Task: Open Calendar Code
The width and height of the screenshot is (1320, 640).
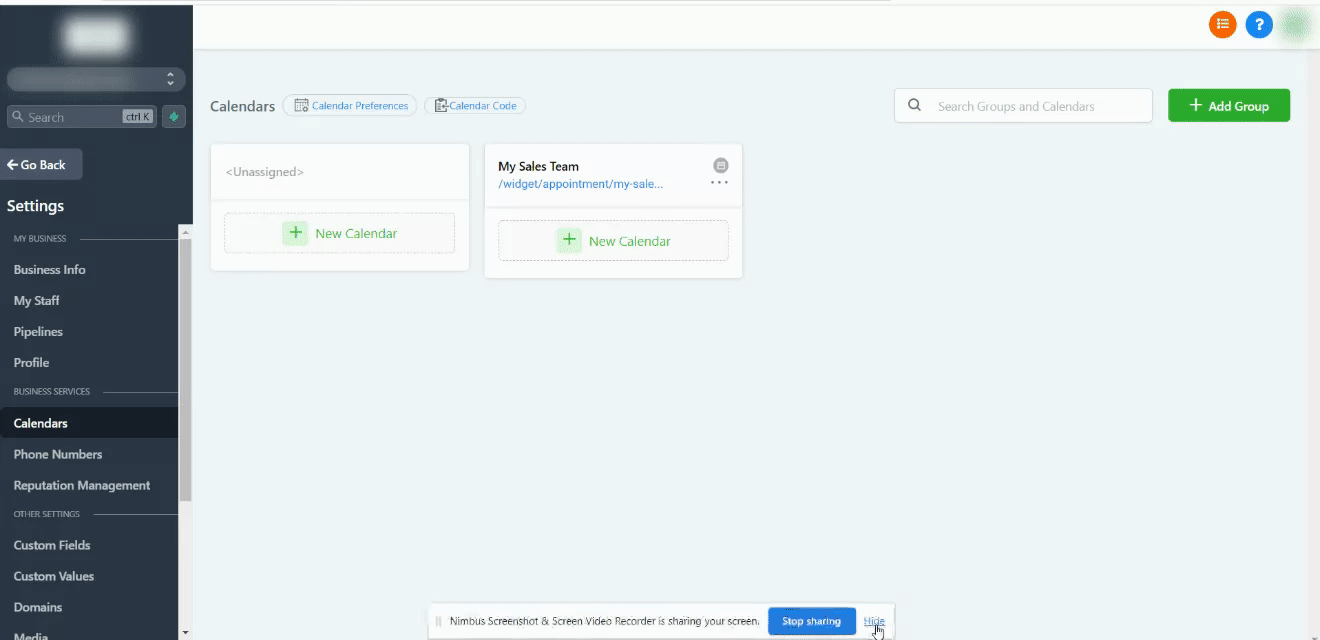Action: point(475,105)
